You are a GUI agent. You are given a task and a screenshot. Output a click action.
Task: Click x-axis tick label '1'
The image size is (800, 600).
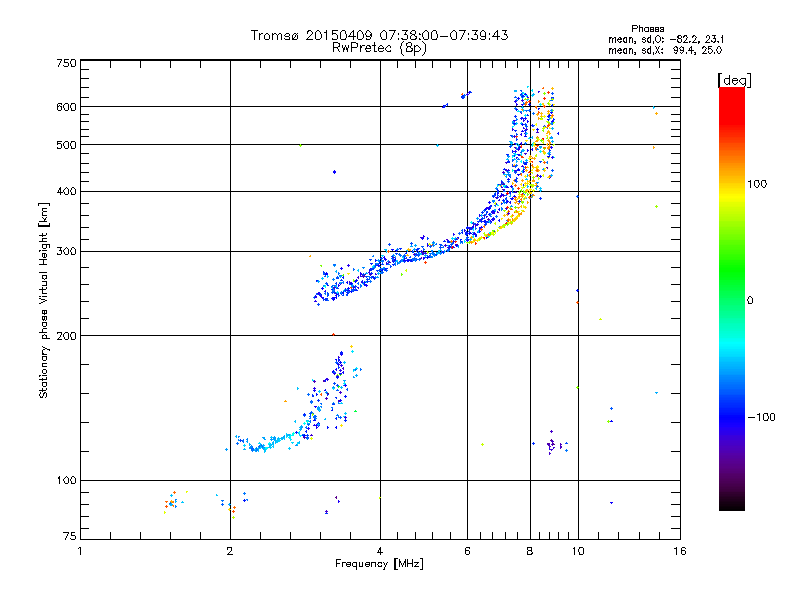click(80, 551)
